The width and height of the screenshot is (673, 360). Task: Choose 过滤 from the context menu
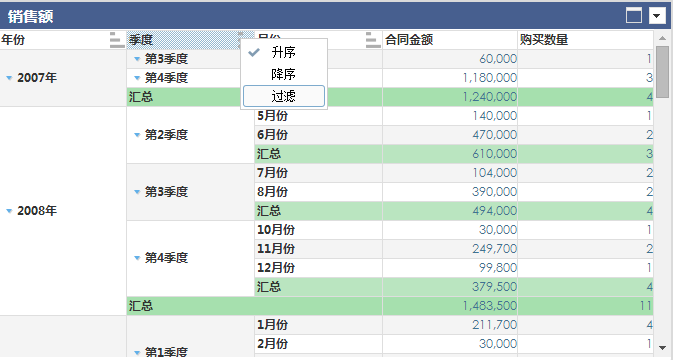click(284, 96)
